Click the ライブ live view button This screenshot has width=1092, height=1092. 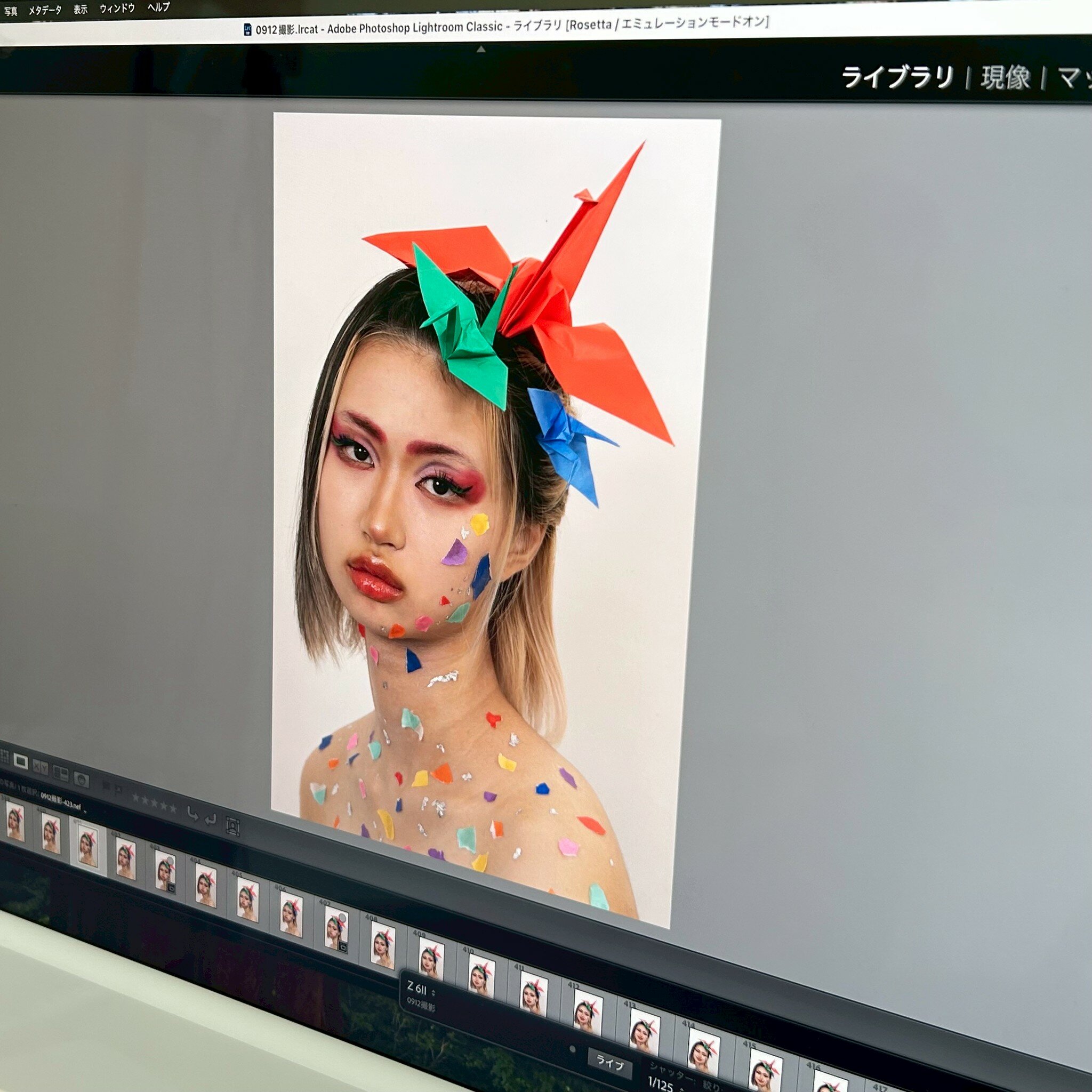(x=609, y=1063)
